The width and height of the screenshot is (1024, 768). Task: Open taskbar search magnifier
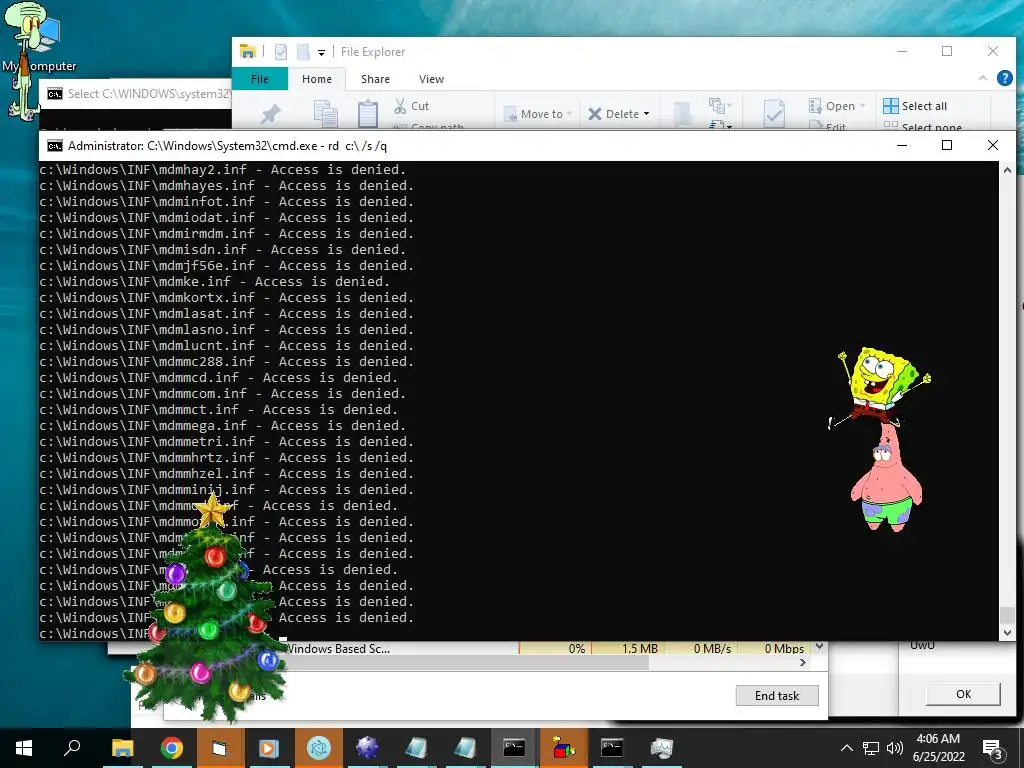pos(72,748)
